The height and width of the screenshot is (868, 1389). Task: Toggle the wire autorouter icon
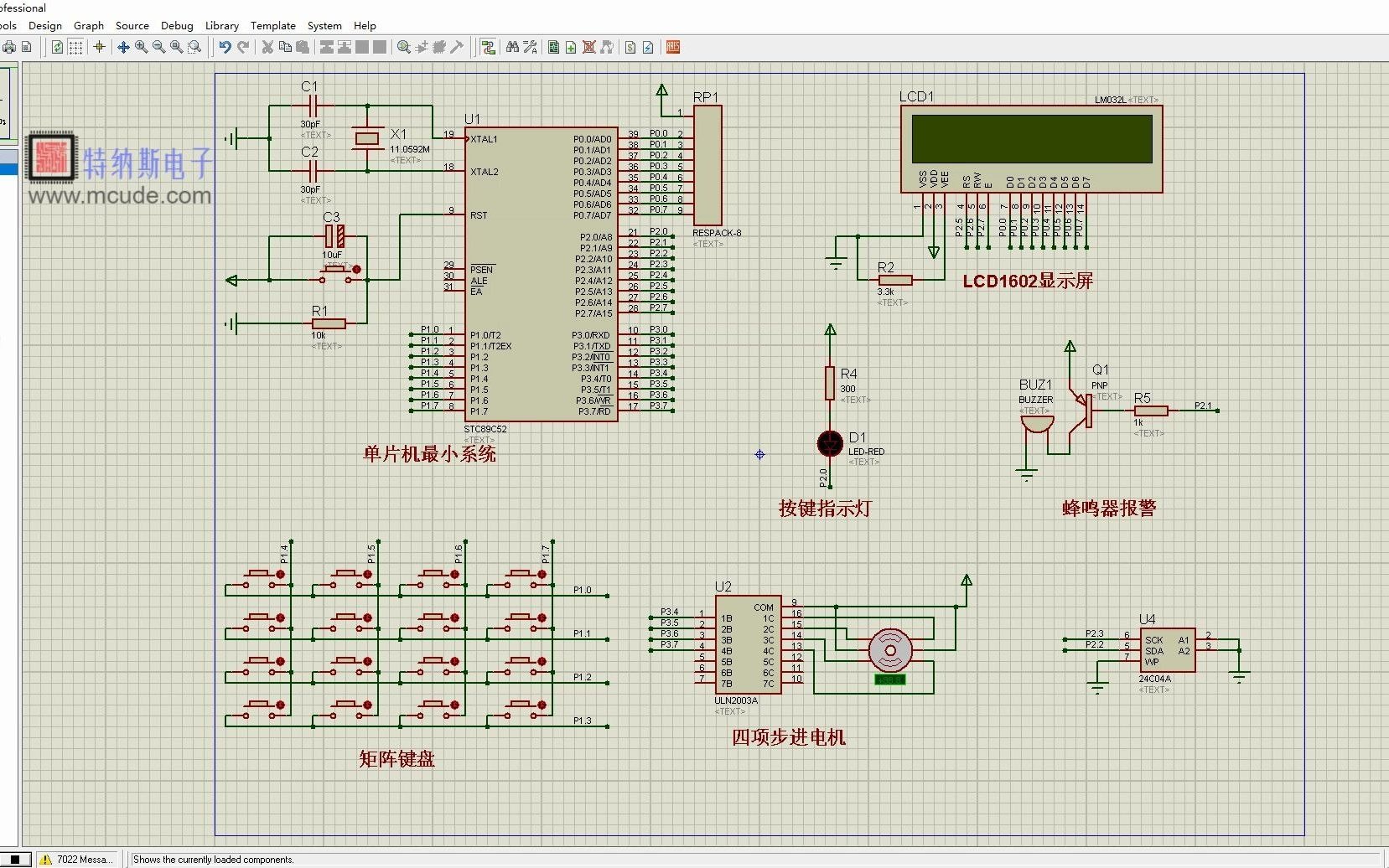pyautogui.click(x=489, y=48)
